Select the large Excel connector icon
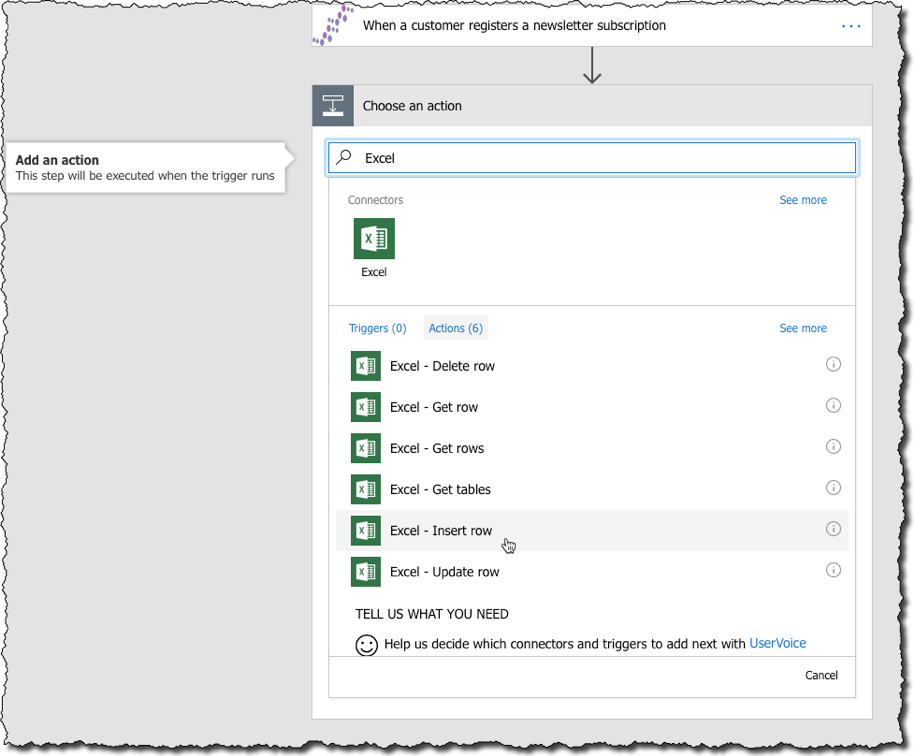Screen dimensions: 914x756 (374, 238)
